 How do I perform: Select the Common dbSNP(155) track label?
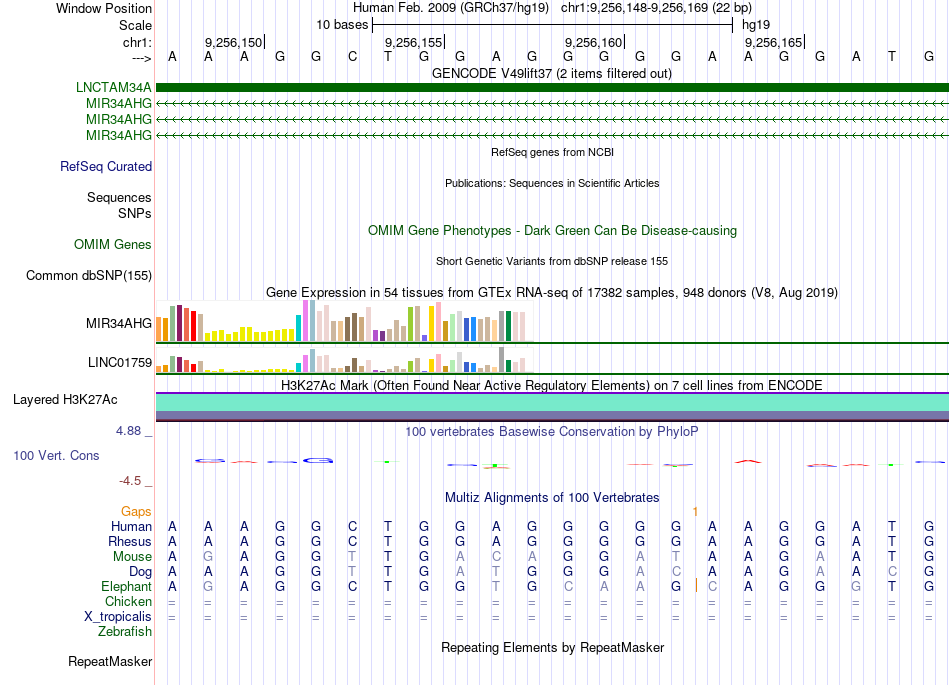89,276
